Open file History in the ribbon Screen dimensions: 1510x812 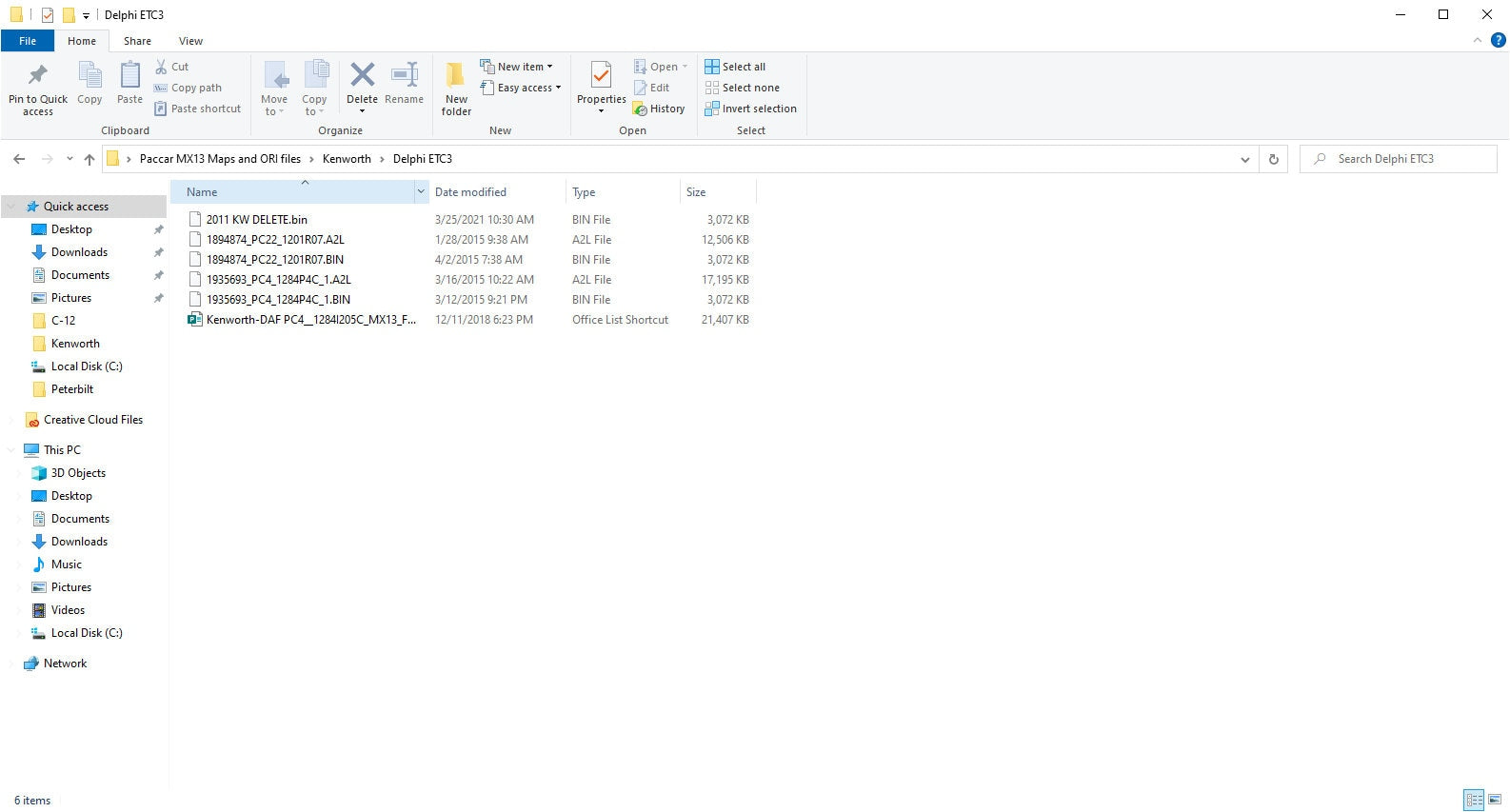click(659, 109)
